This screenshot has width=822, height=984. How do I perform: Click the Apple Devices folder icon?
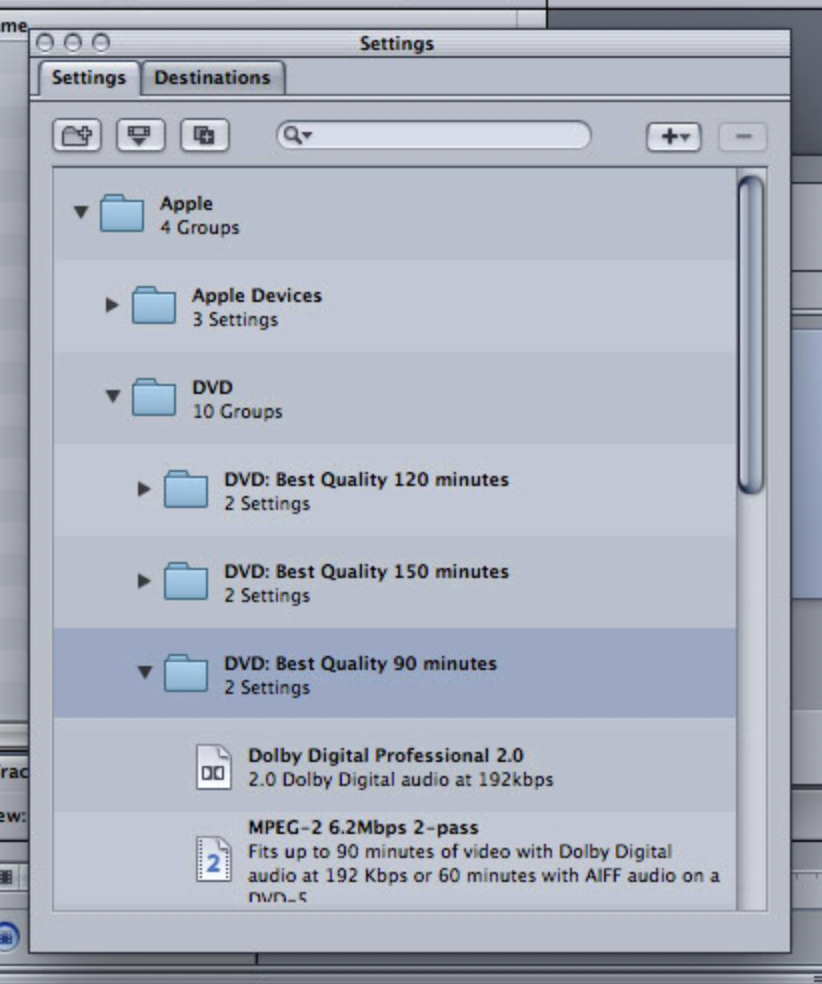coord(154,305)
